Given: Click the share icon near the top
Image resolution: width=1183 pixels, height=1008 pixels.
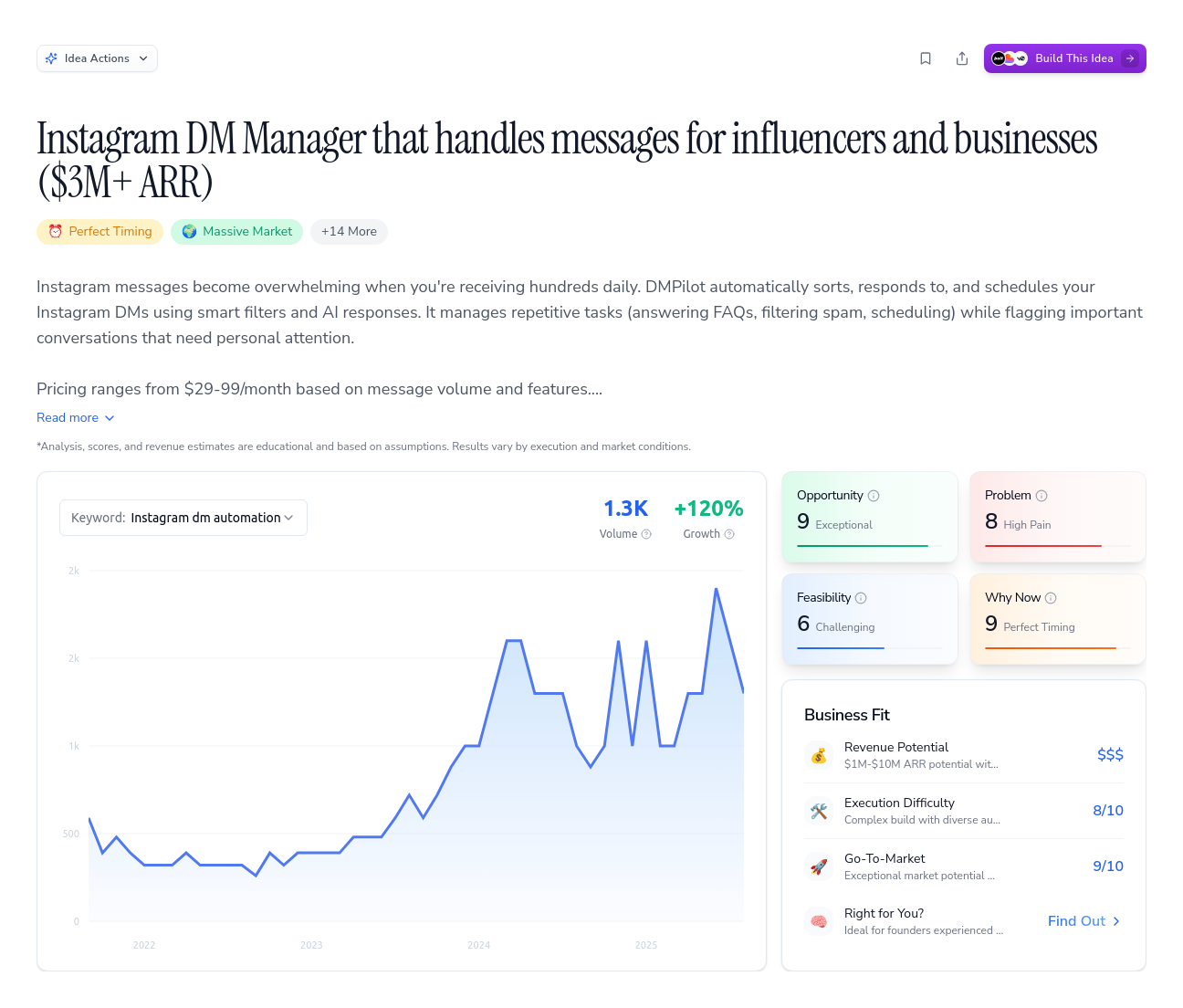Looking at the screenshot, I should pos(962,58).
